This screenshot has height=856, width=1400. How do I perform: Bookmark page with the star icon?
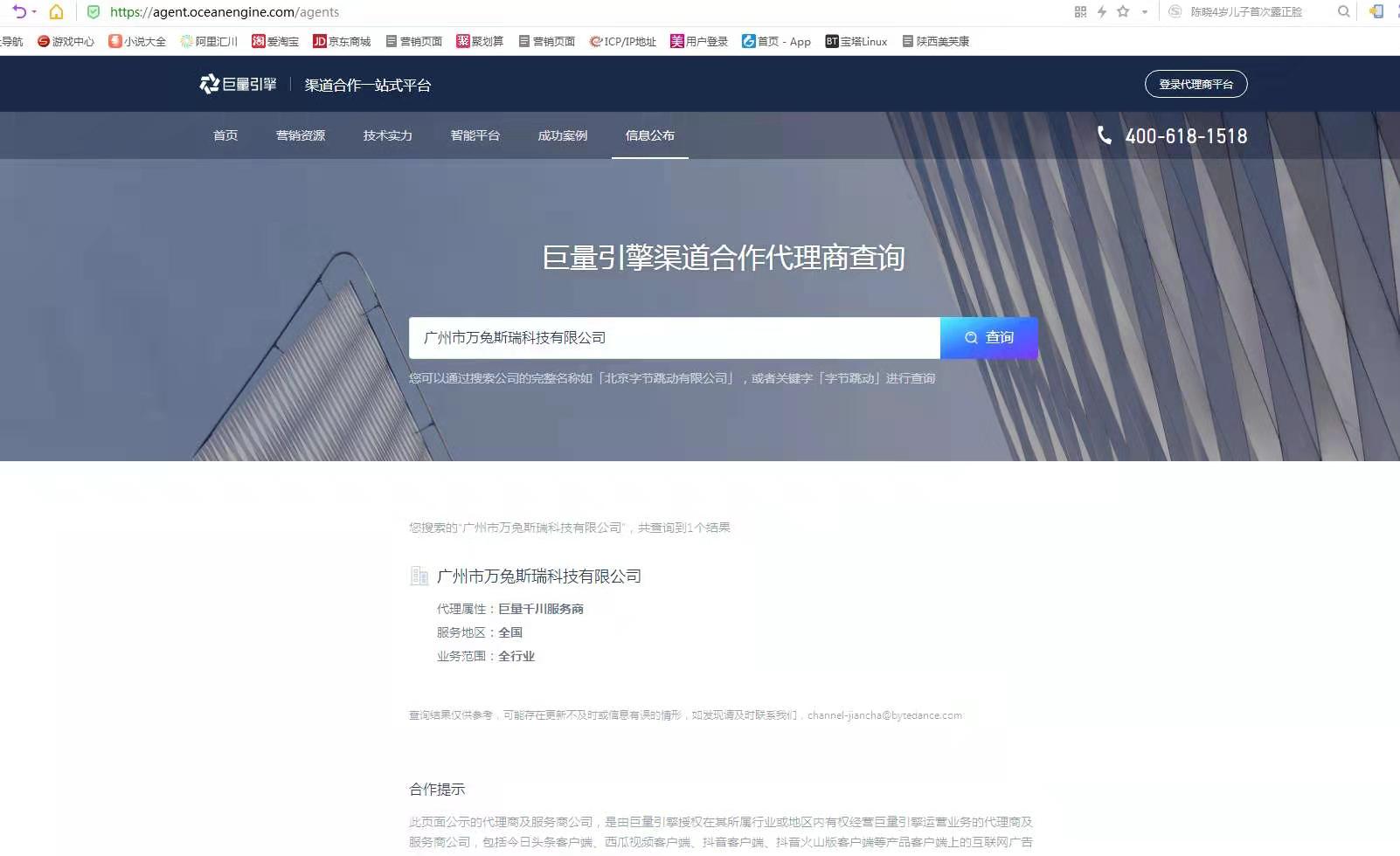pos(1123,11)
